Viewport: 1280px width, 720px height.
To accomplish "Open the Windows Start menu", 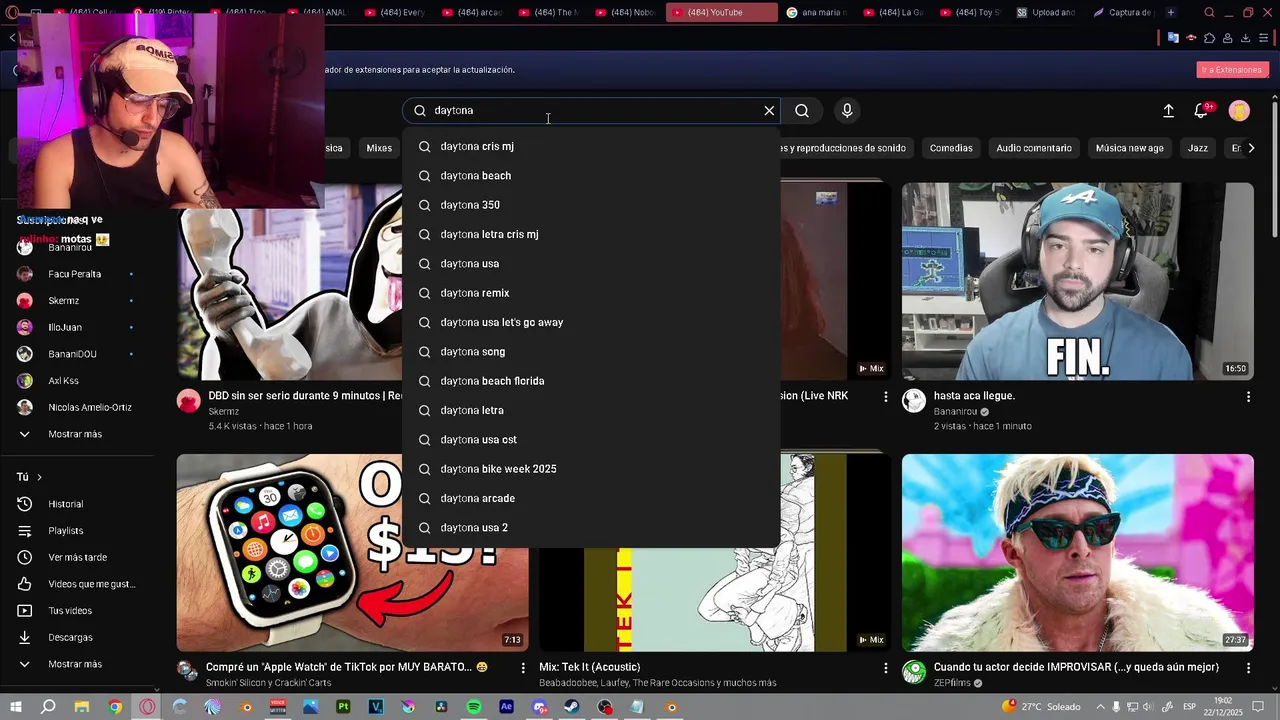I will (x=15, y=707).
